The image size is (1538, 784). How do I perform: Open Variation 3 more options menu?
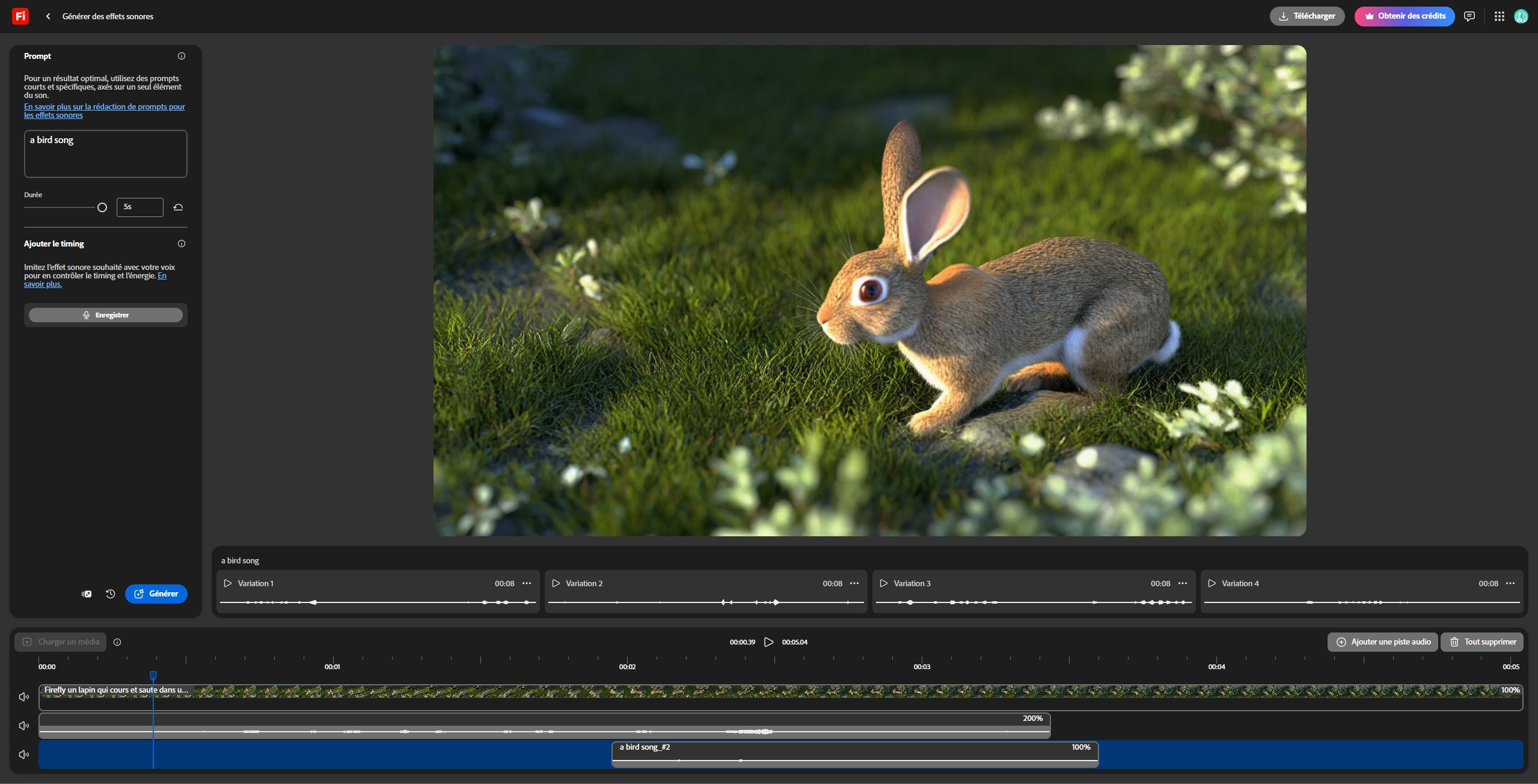pyautogui.click(x=1183, y=583)
